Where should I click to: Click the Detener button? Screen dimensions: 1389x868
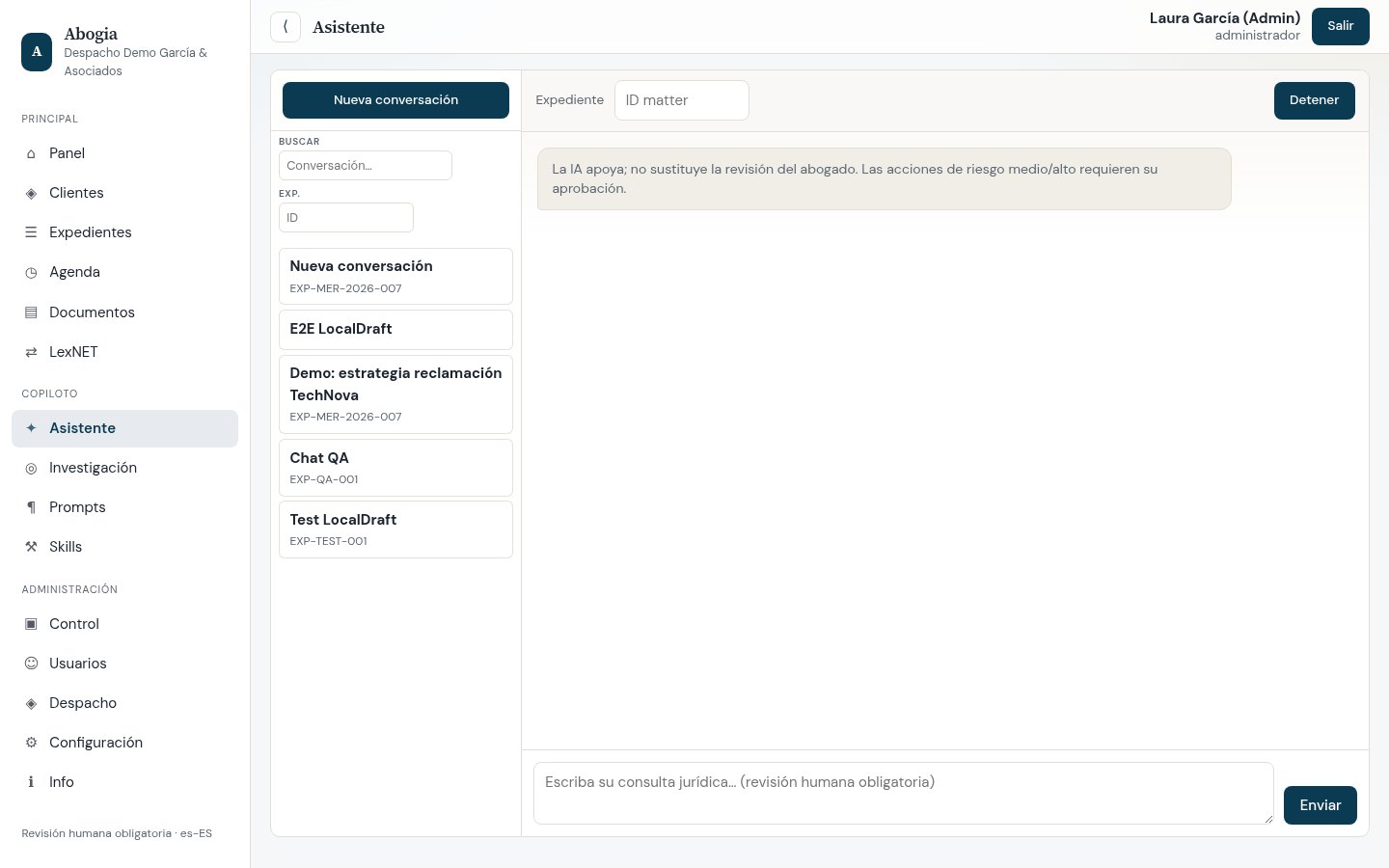tap(1314, 100)
